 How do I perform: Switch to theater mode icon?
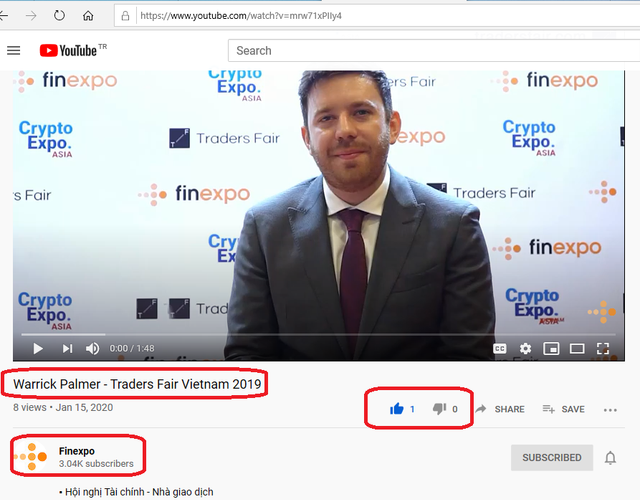(577, 349)
